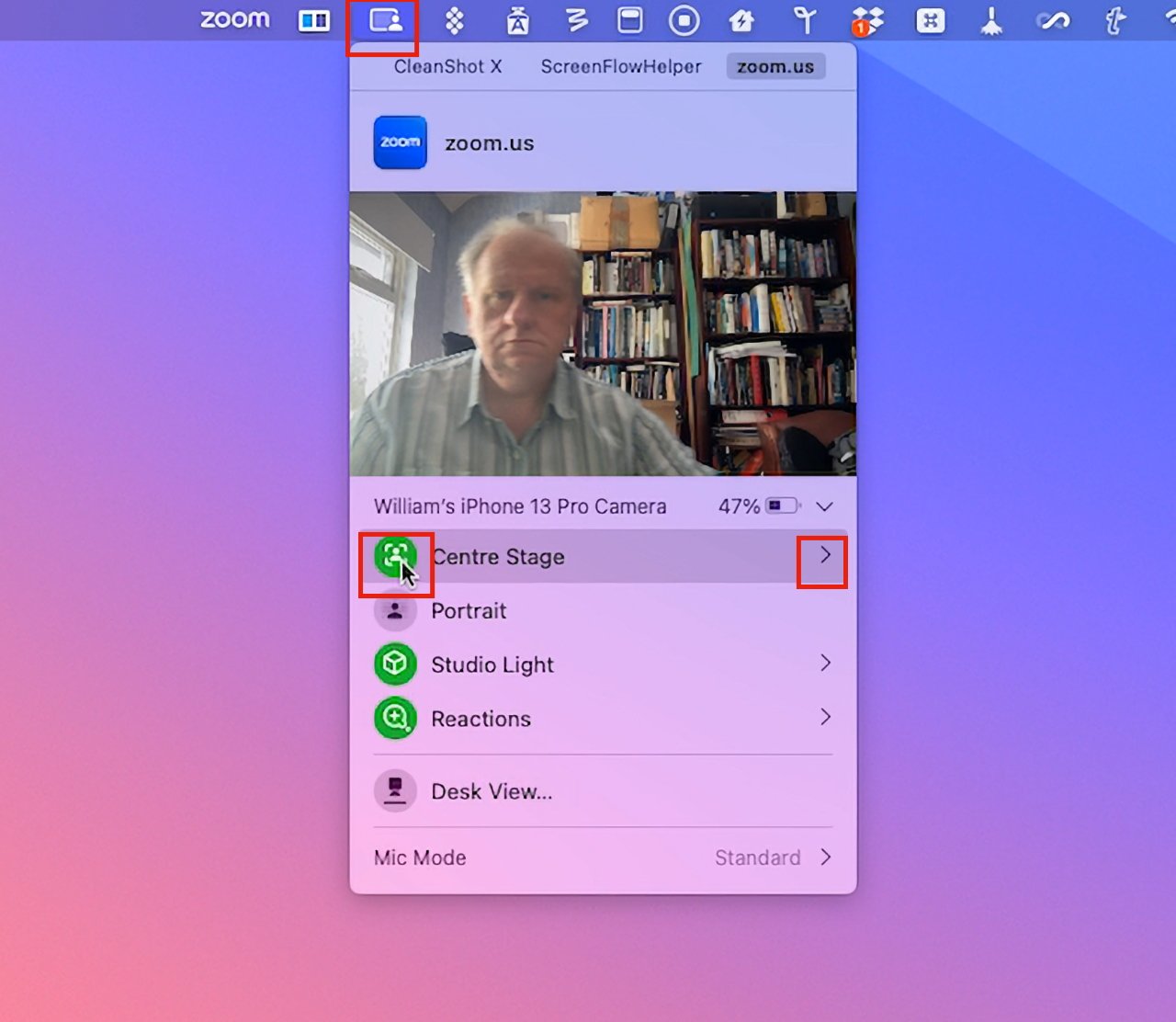The image size is (1176, 1022).
Task: Collapse the iPhone 13 Pro Camera section
Action: pos(824,506)
